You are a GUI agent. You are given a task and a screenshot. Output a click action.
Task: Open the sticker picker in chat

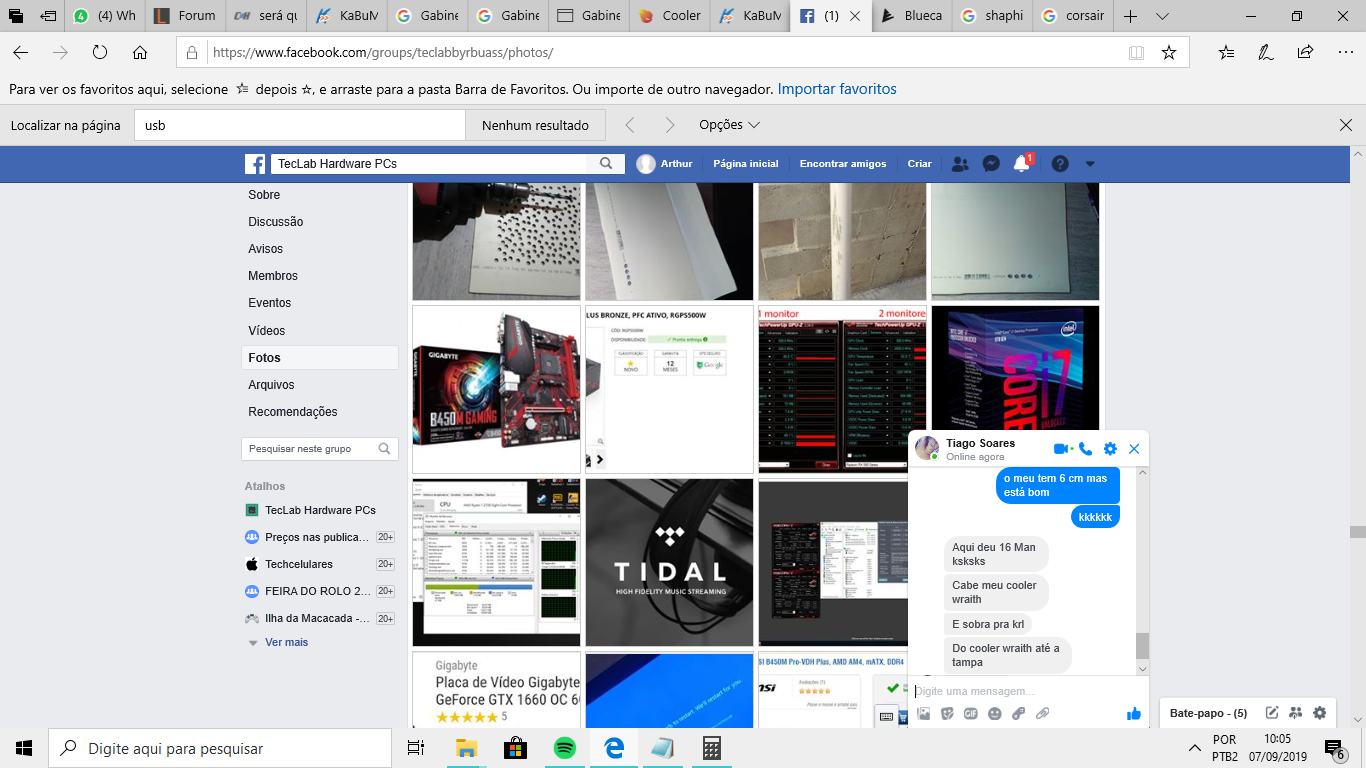(947, 713)
